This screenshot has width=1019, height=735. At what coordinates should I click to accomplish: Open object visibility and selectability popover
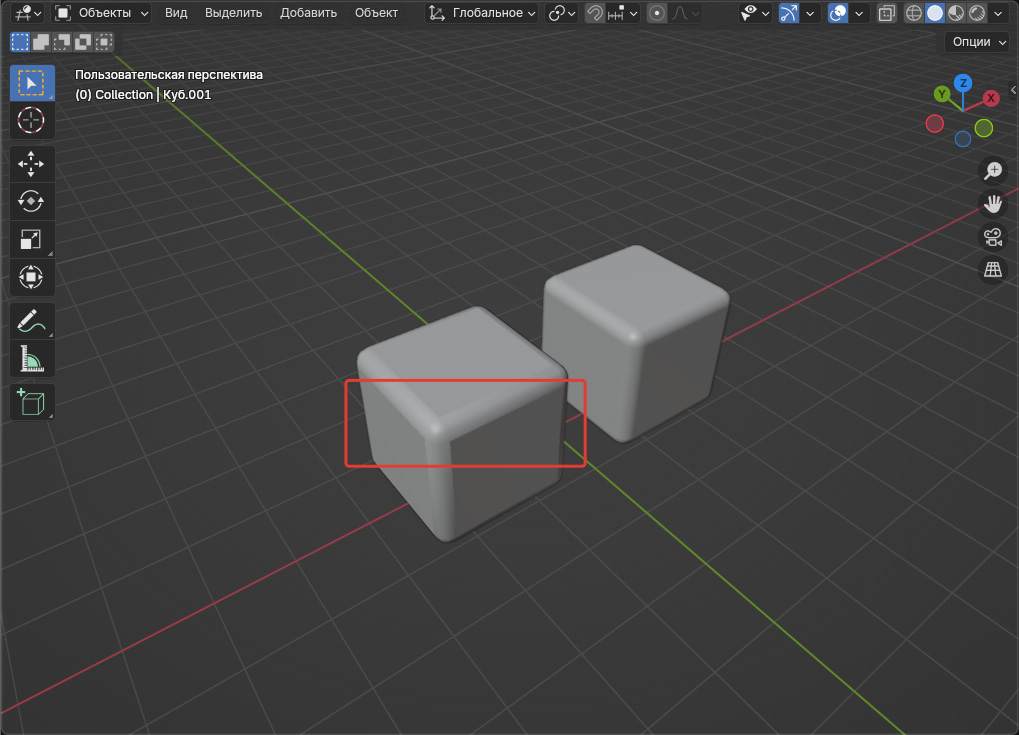coord(755,12)
